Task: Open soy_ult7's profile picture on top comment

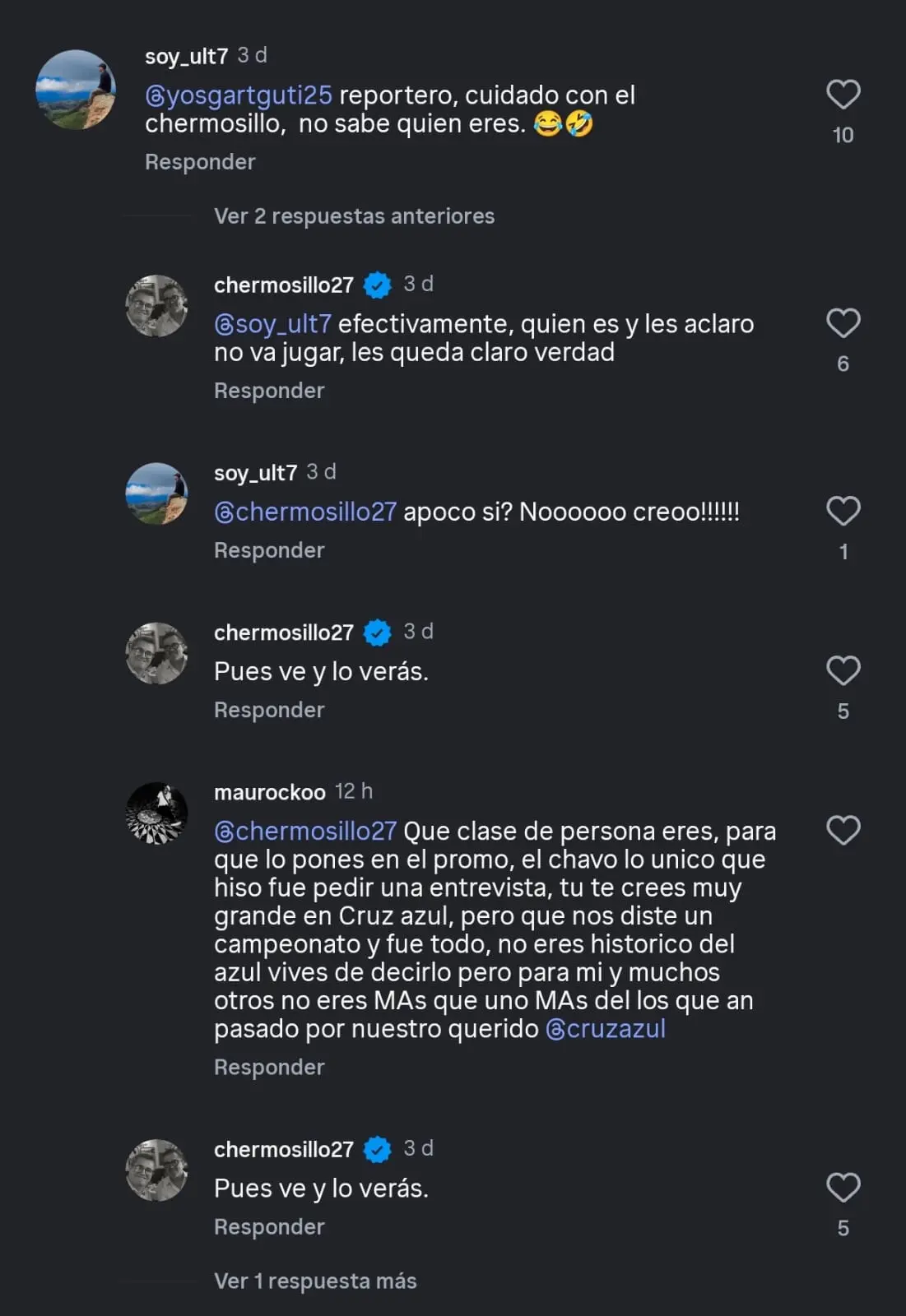Action: [76, 90]
